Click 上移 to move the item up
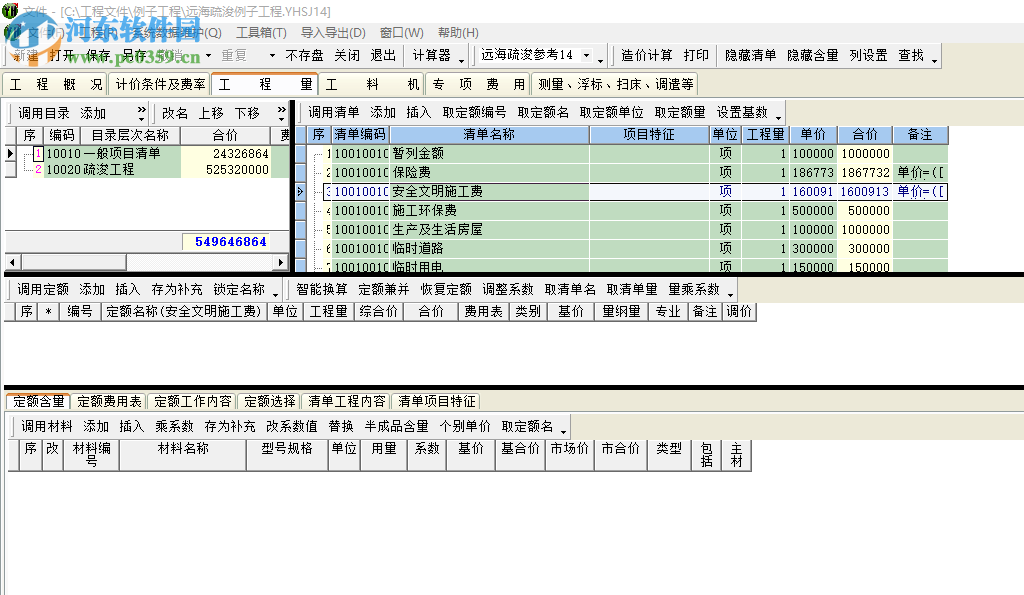This screenshot has width=1024, height=595. (211, 114)
